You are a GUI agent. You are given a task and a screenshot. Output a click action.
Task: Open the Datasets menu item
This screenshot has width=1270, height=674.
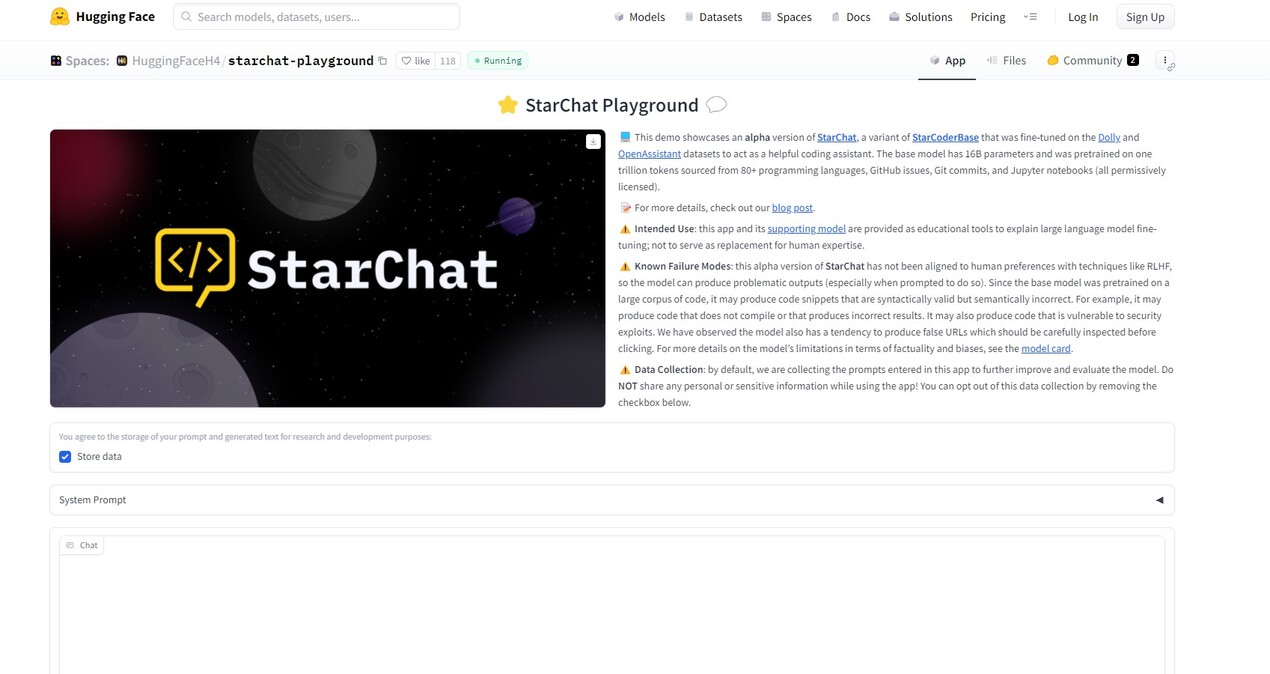[720, 16]
